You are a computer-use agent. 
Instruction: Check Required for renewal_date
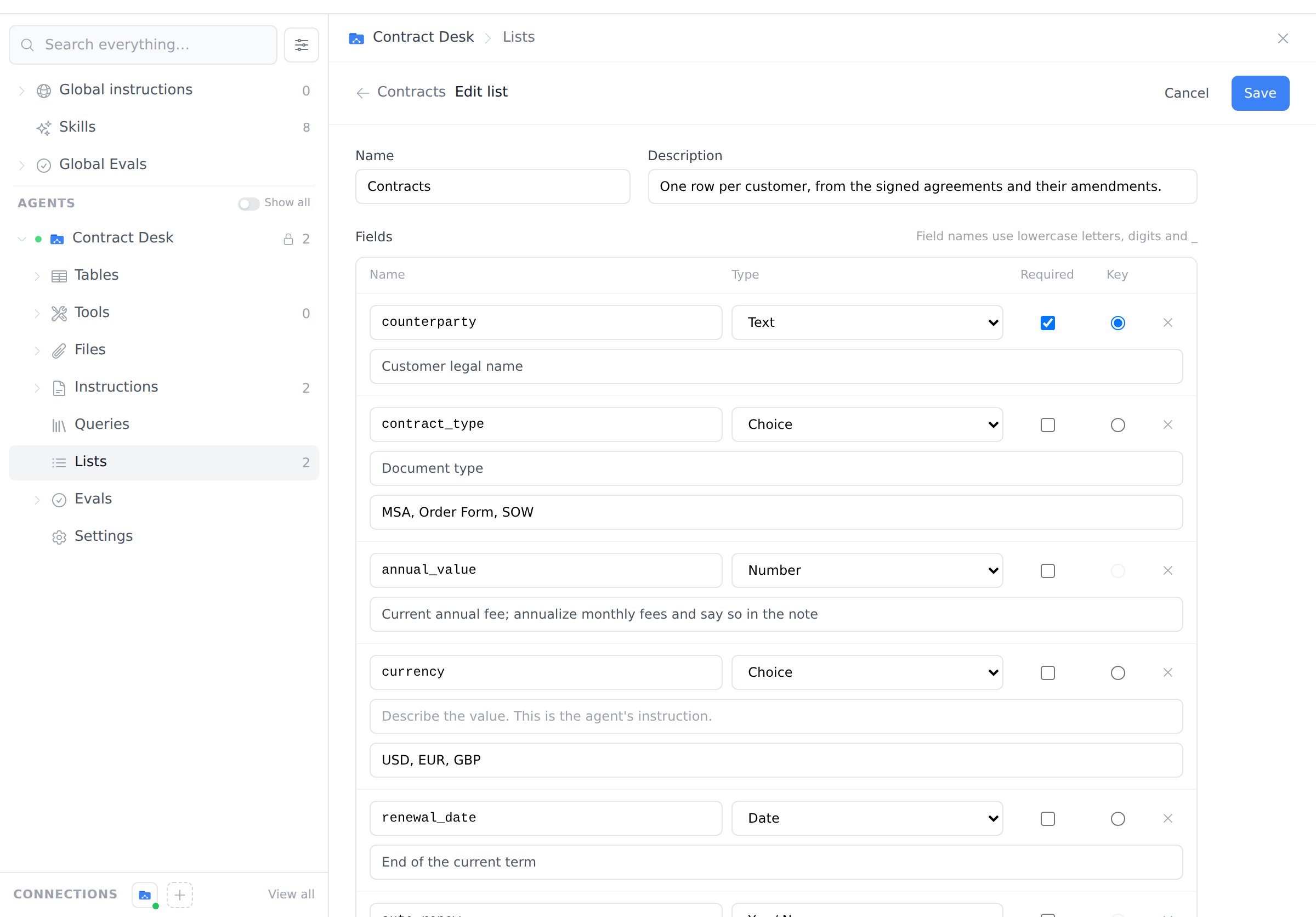click(1048, 818)
